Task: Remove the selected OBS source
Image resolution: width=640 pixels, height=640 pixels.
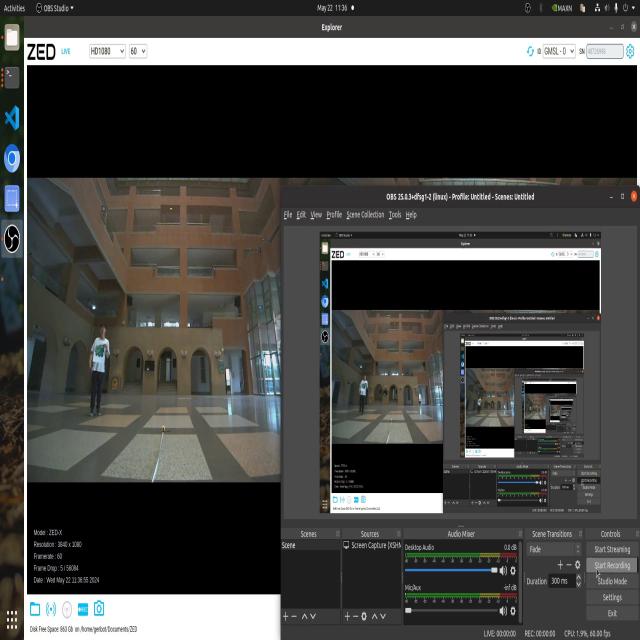Action: (356, 616)
